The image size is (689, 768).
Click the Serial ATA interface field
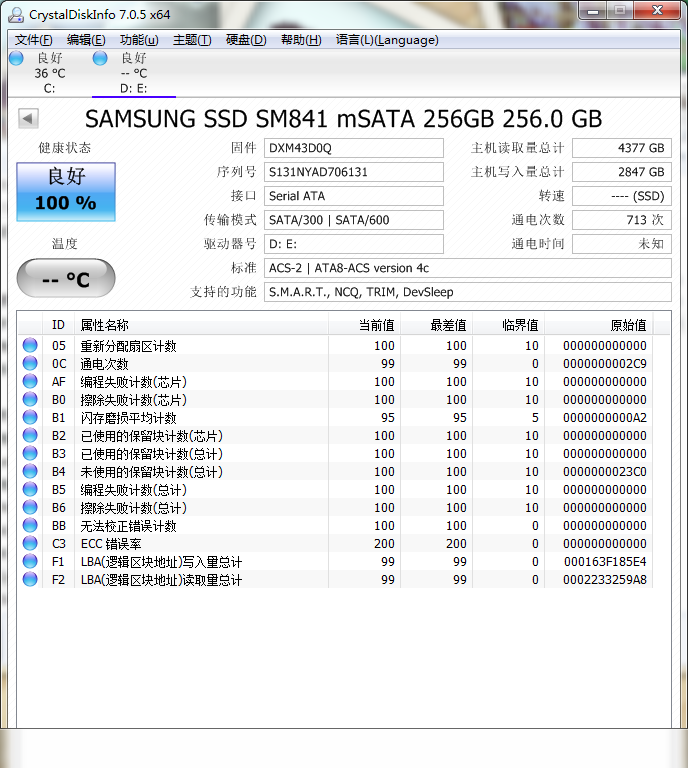coord(354,196)
